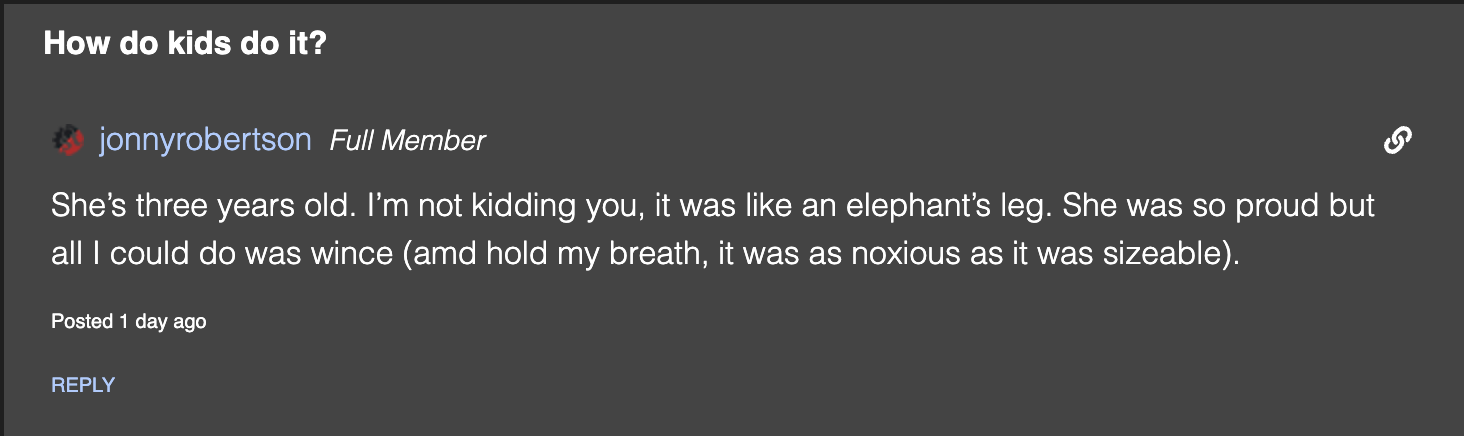1464x436 pixels.
Task: Click the permalink chain icon
Action: (1397, 141)
